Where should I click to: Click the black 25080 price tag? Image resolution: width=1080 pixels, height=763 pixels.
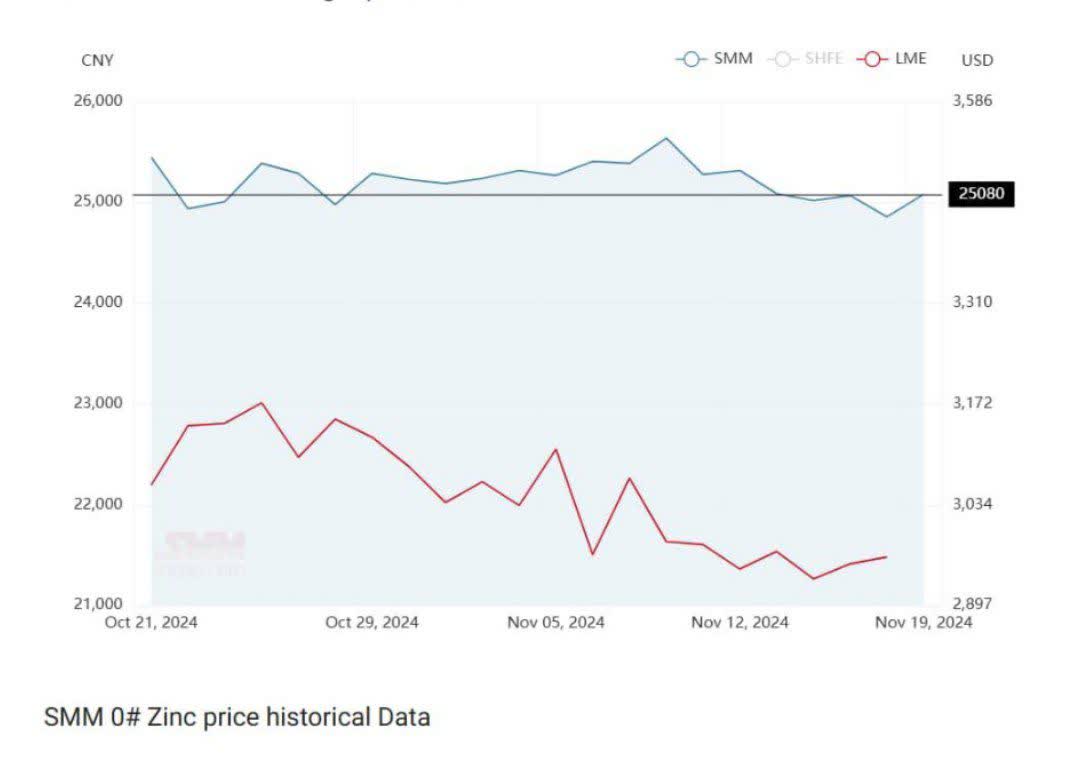tap(982, 194)
